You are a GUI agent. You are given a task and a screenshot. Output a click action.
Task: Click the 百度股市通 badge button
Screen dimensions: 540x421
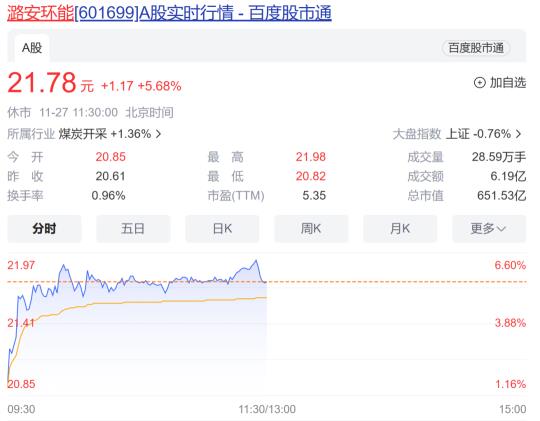476,48
